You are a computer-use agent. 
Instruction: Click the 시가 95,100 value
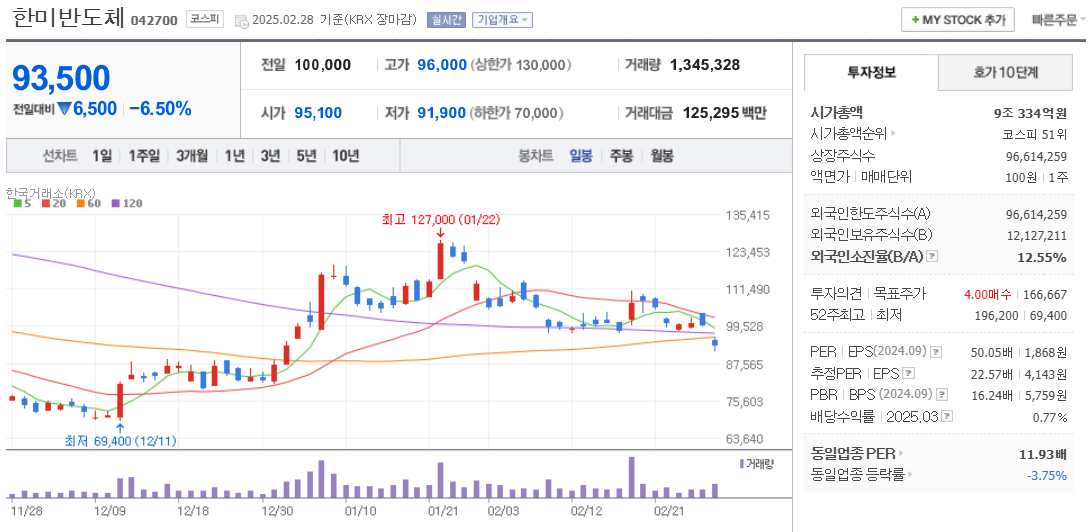(318, 113)
